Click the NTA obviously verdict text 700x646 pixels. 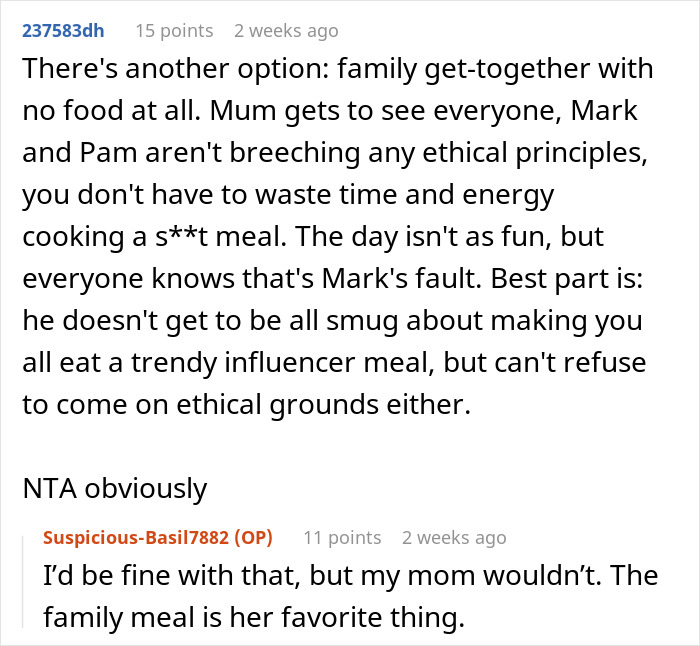click(x=115, y=489)
